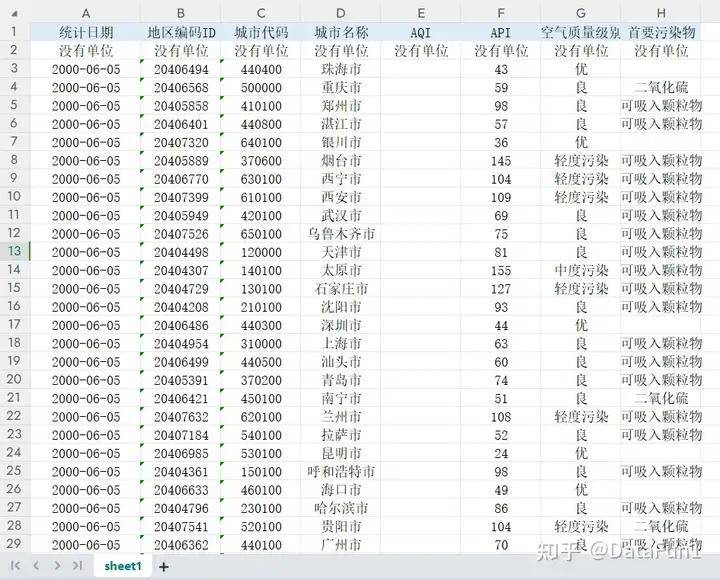Select city code cell 120000
This screenshot has height=580, width=720.
point(261,252)
